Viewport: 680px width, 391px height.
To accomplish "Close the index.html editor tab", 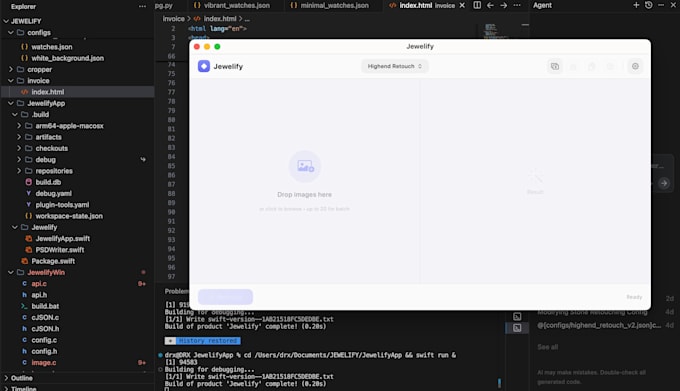I will [x=462, y=5].
